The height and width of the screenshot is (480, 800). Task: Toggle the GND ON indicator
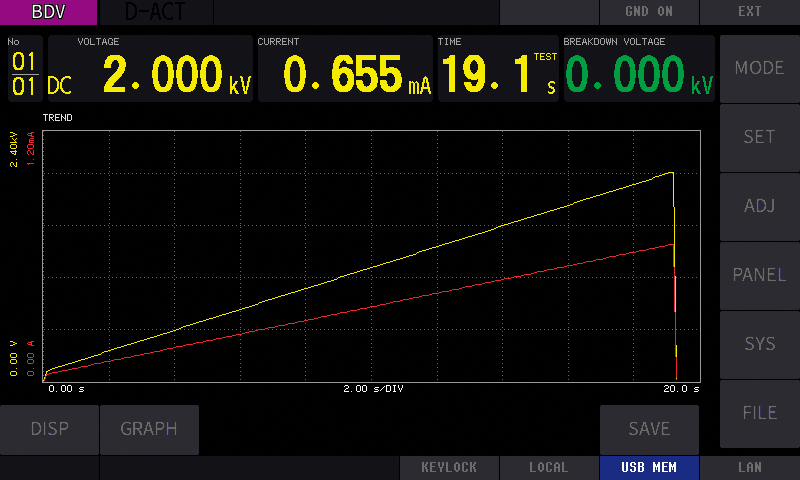click(649, 12)
